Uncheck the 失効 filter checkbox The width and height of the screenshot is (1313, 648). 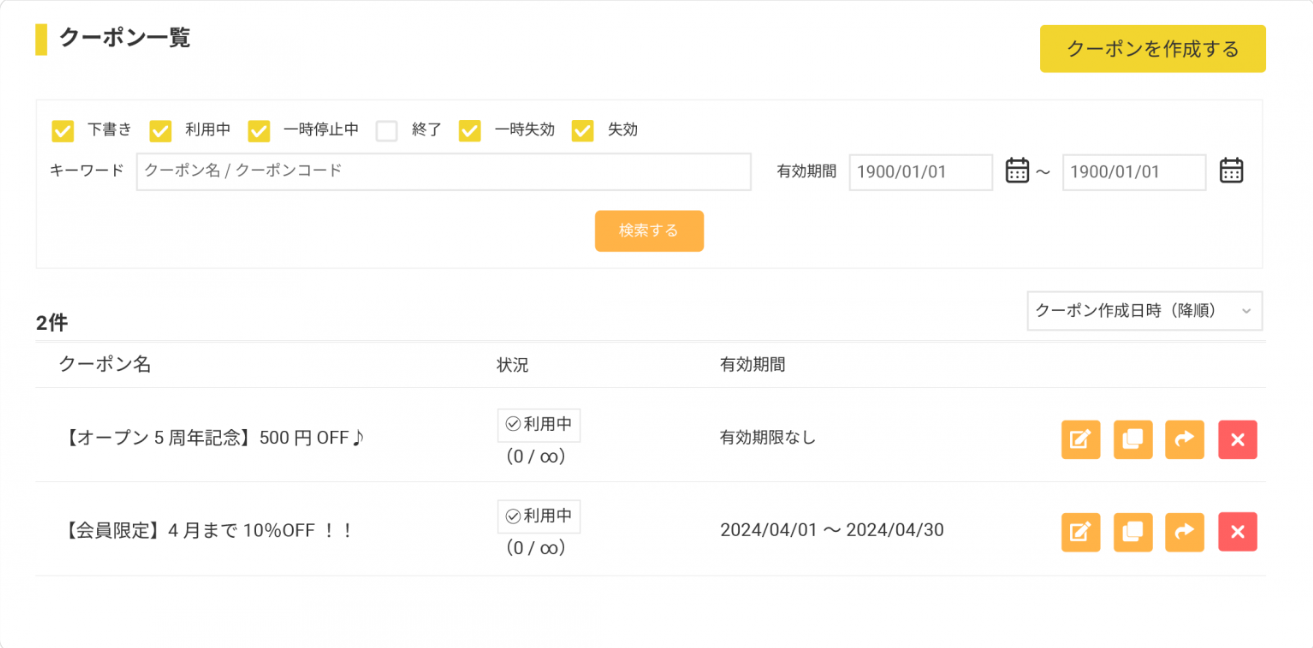583,130
